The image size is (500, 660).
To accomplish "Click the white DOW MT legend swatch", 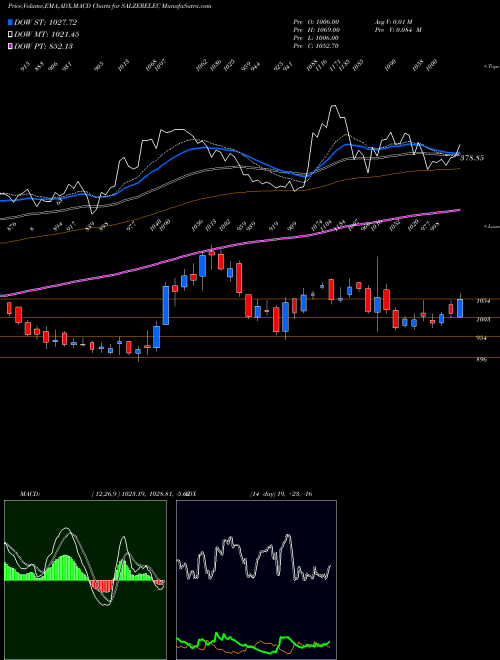I will pyautogui.click(x=10, y=34).
